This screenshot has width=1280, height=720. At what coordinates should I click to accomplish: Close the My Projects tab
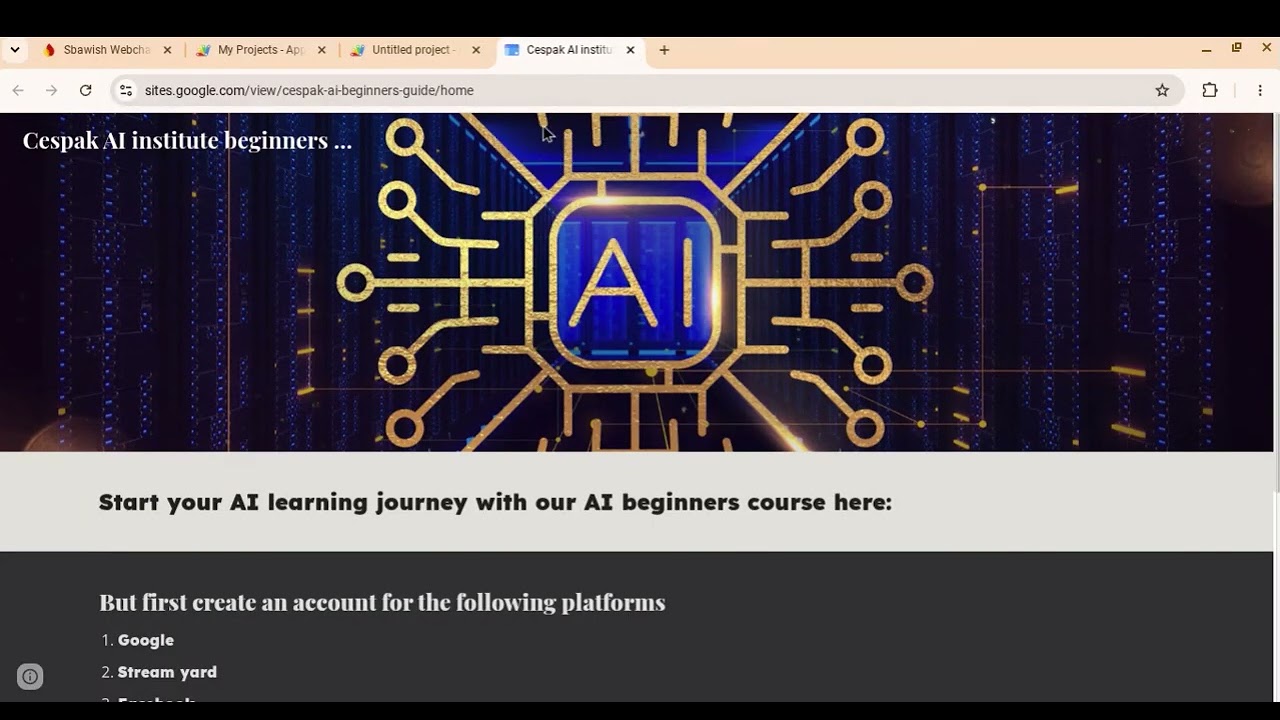coord(321,50)
